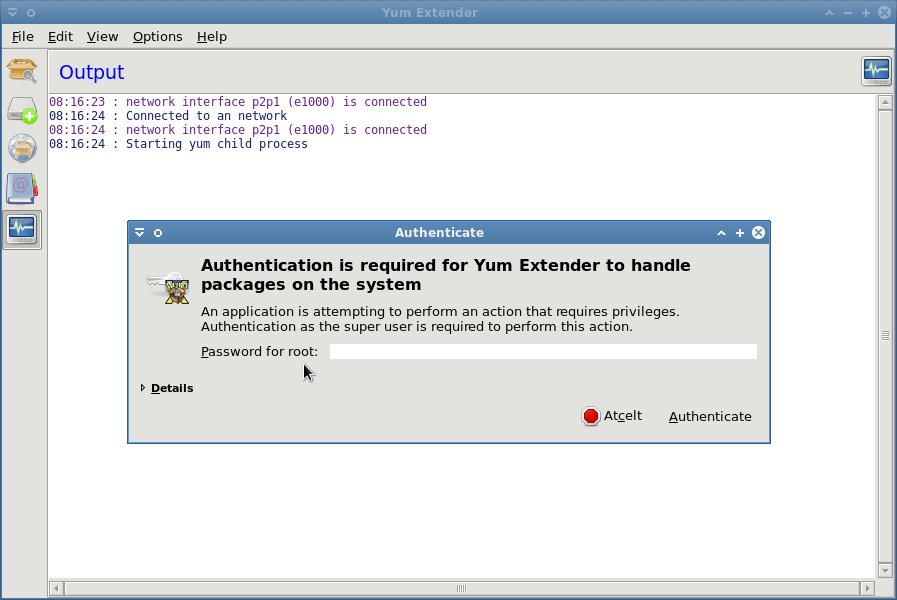Click vertical scrollbar up arrow
This screenshot has width=897, height=600.
click(x=885, y=103)
